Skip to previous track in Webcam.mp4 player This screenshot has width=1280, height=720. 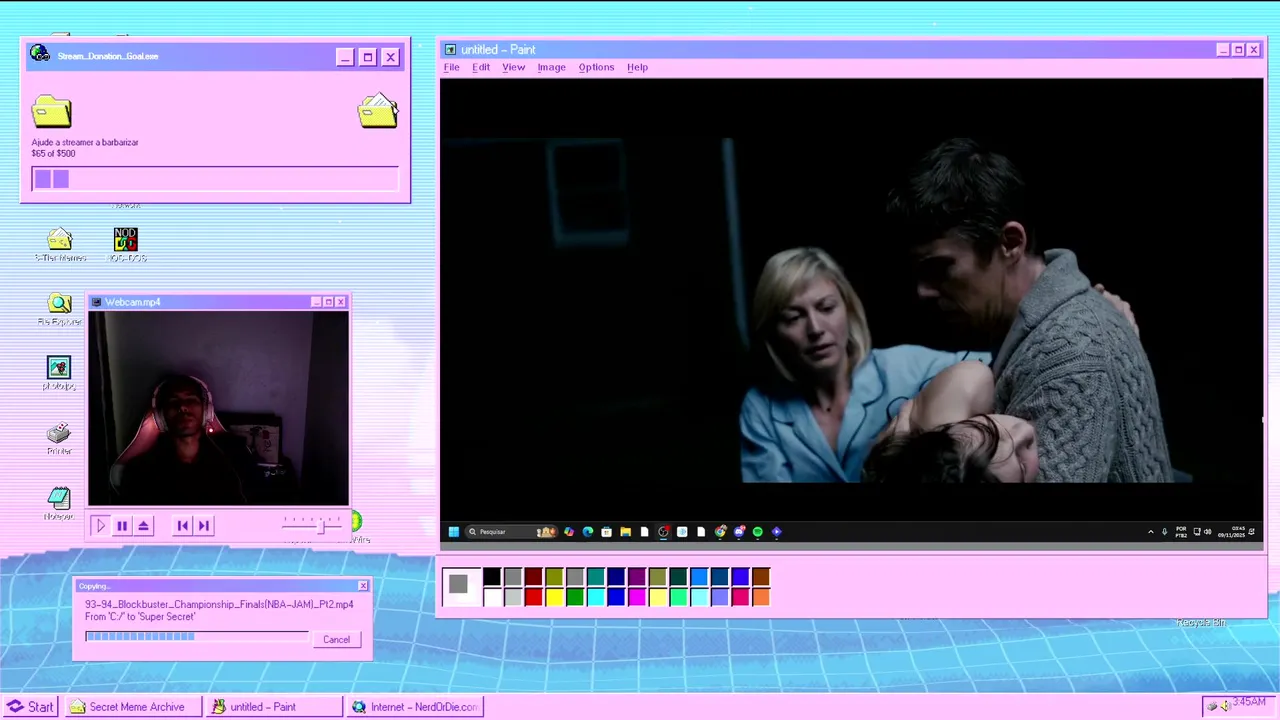[x=182, y=525]
